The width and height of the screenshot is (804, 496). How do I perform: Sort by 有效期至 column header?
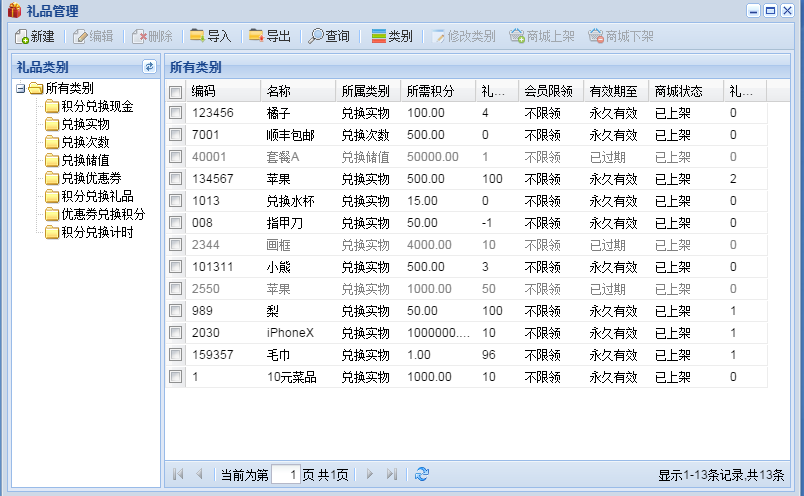(616, 91)
